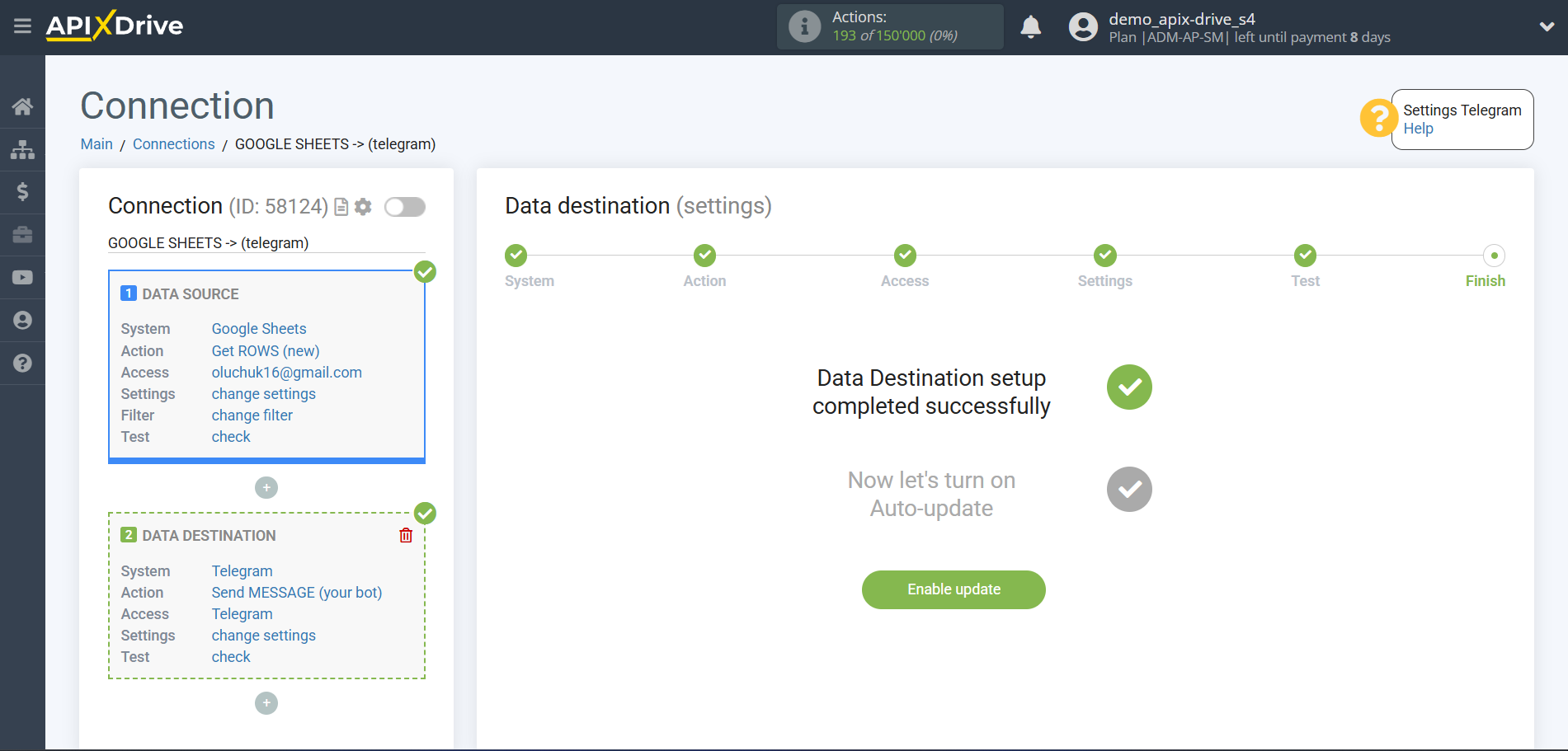The width and height of the screenshot is (1568, 751).
Task: Toggle the connection activation switch
Action: pos(404,207)
